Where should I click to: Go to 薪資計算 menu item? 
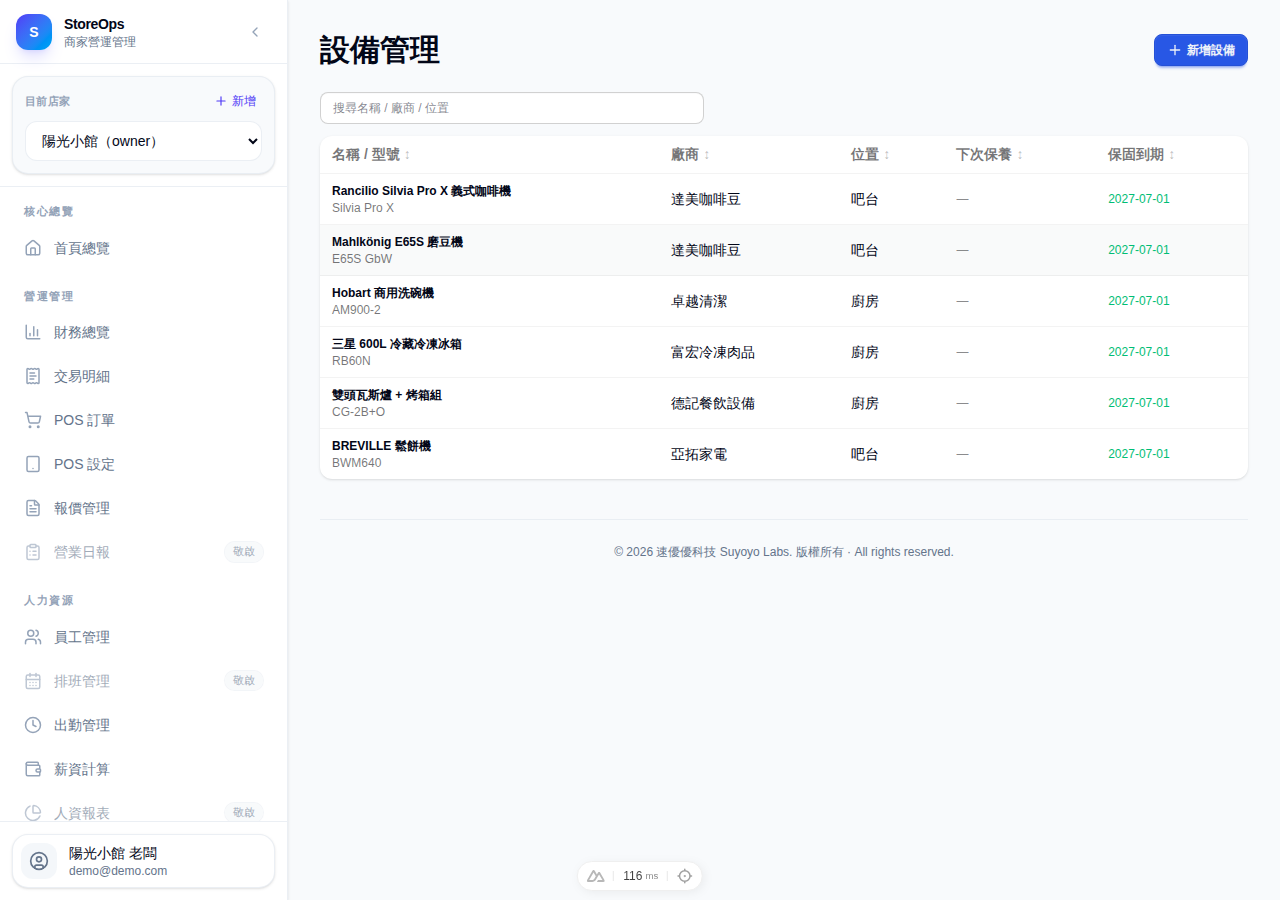pyautogui.click(x=144, y=769)
